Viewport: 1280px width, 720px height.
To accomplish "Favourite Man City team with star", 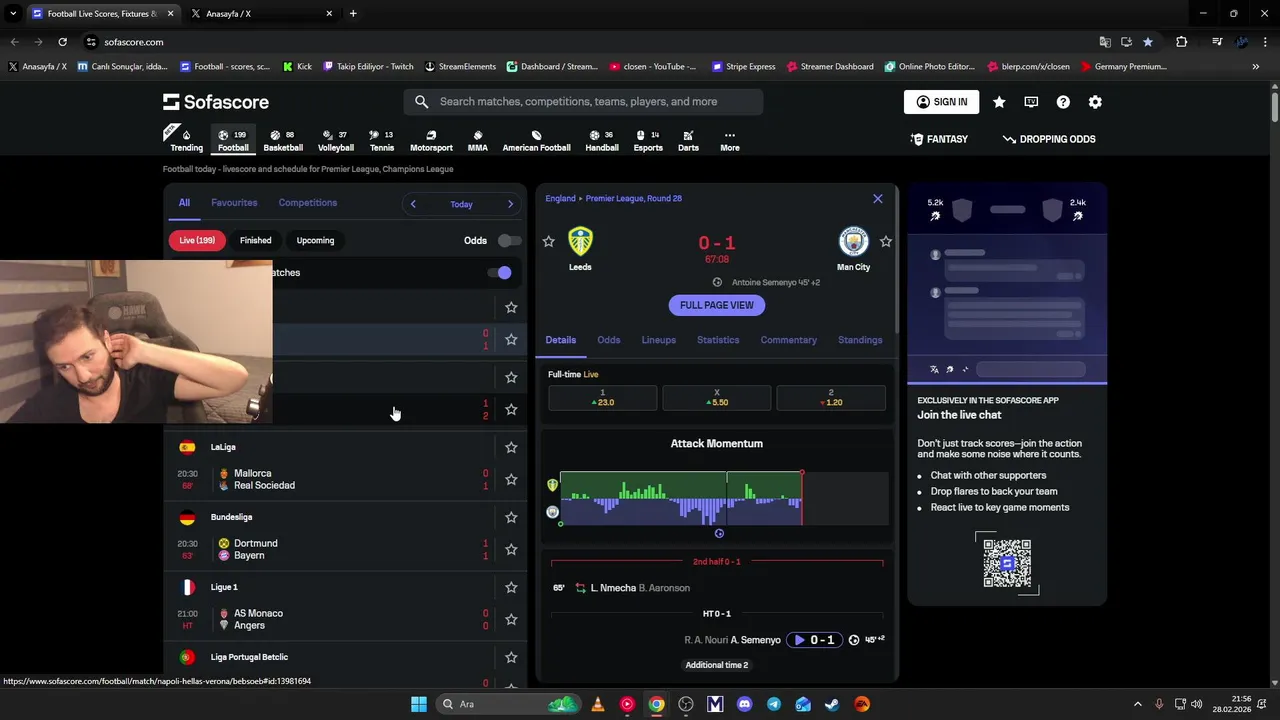I will (x=885, y=242).
